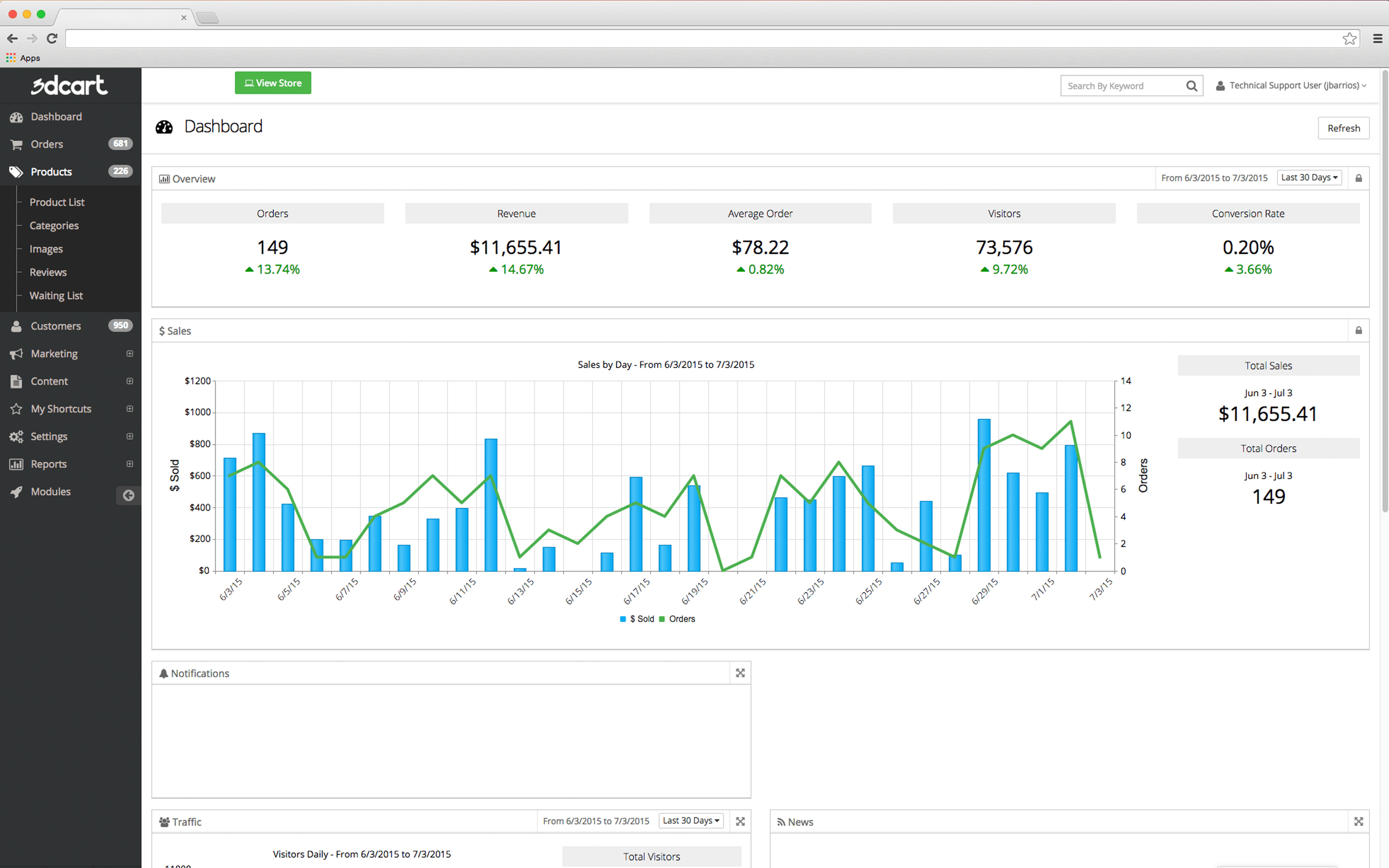Reload the page in the browser
Screen dimensions: 1389x868
(52, 39)
